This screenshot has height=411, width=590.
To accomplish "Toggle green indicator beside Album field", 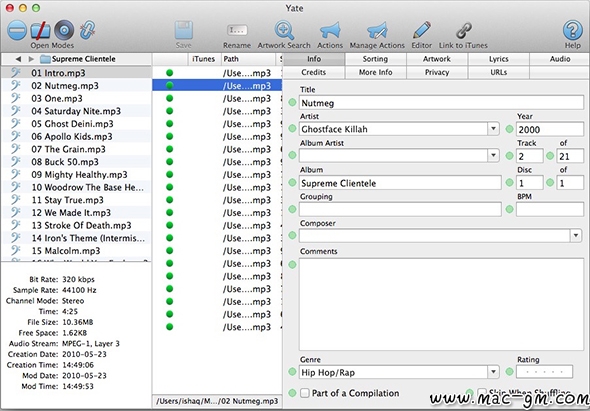I will (x=292, y=183).
